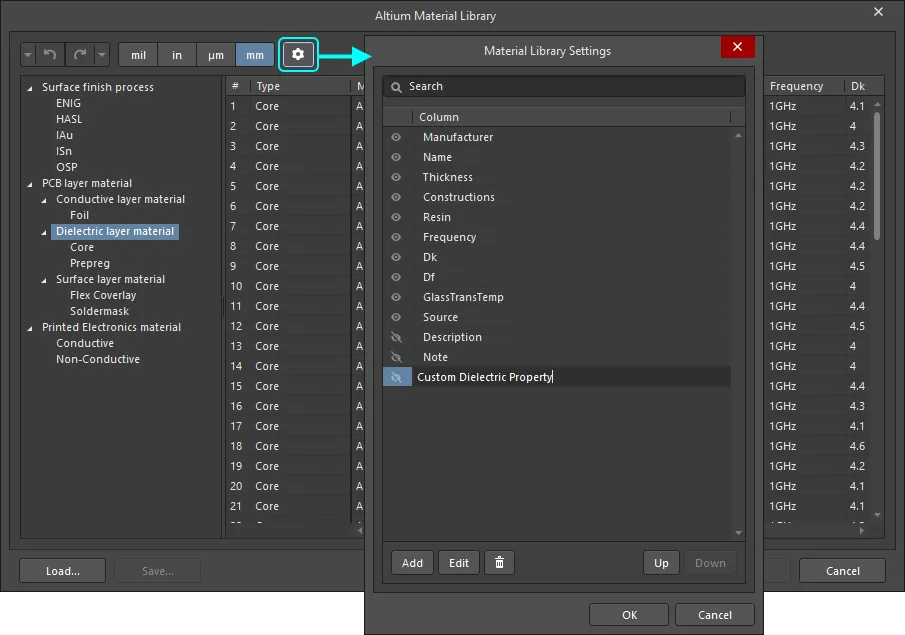Collapse the Surface finish process tree node
905x635 pixels.
point(30,88)
